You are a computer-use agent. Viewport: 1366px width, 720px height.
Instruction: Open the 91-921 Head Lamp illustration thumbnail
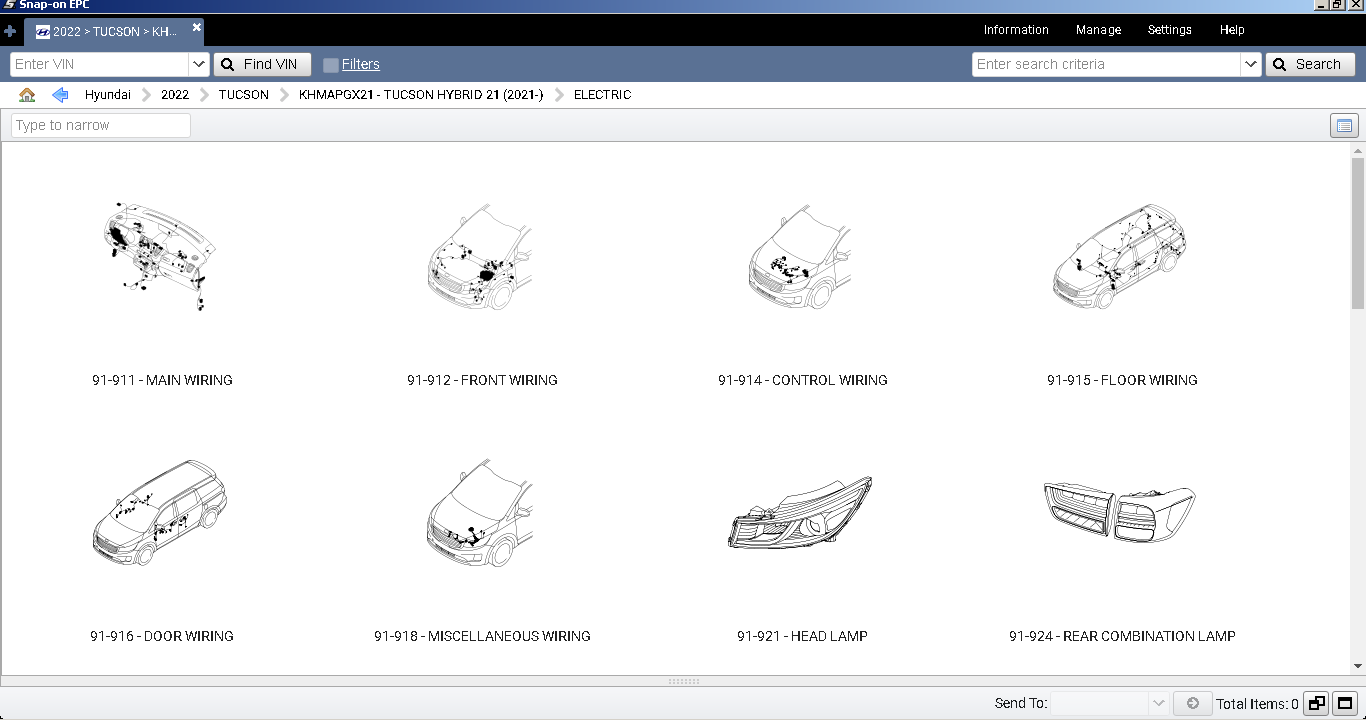coord(801,512)
